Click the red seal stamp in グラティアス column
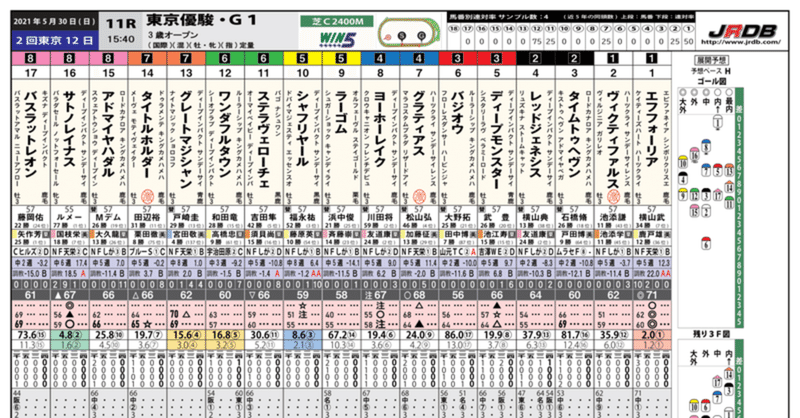This screenshot has width=800, height=418. click(x=419, y=195)
